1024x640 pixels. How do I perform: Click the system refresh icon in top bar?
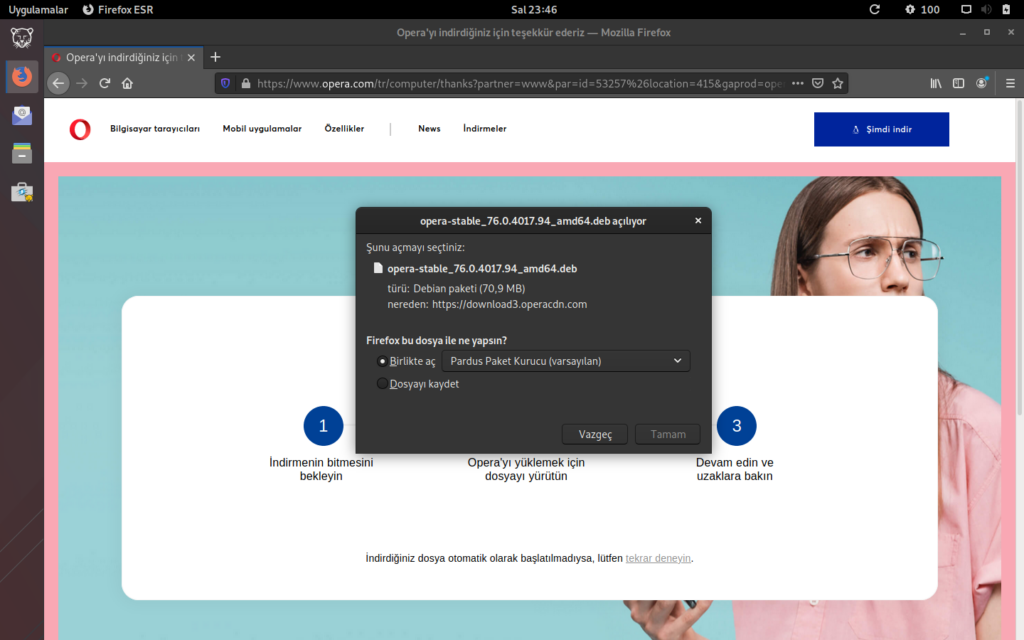point(874,9)
